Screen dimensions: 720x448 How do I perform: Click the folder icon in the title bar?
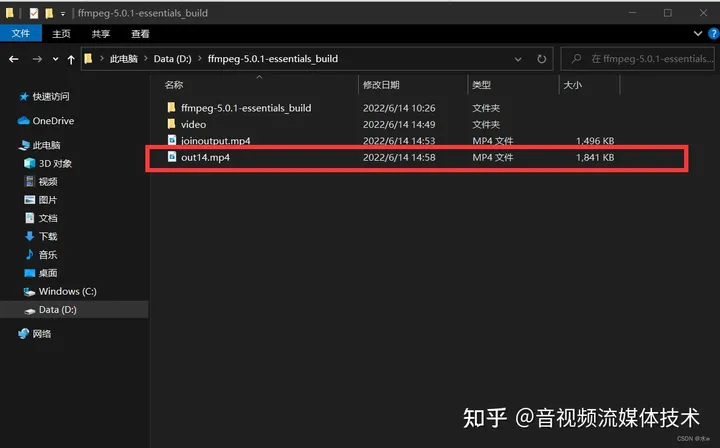pos(10,13)
